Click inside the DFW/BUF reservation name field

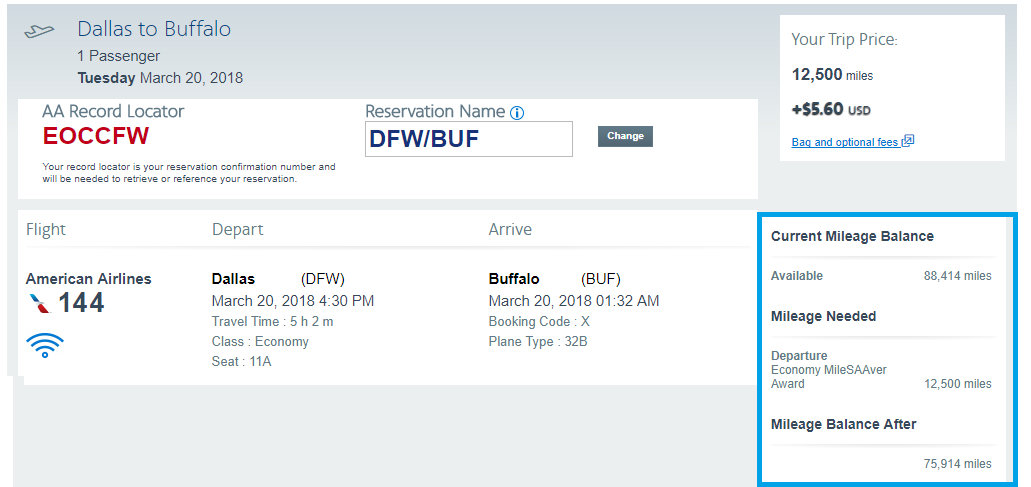pyautogui.click(x=469, y=139)
